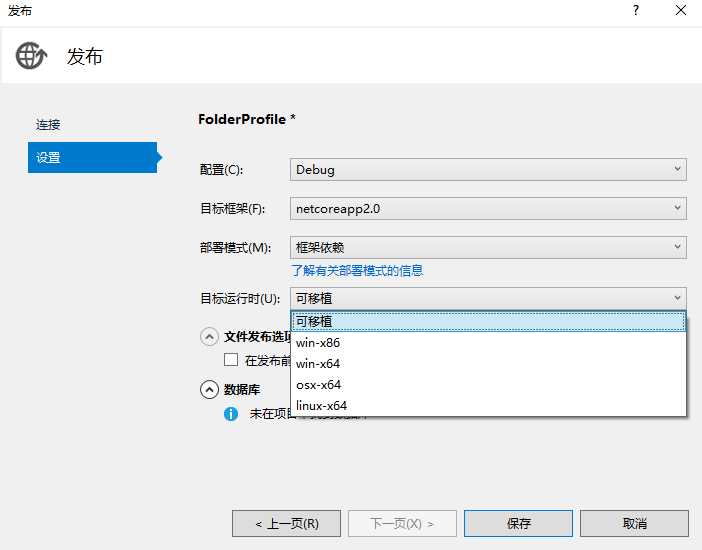
Task: Click the database info icon
Action: [231, 413]
